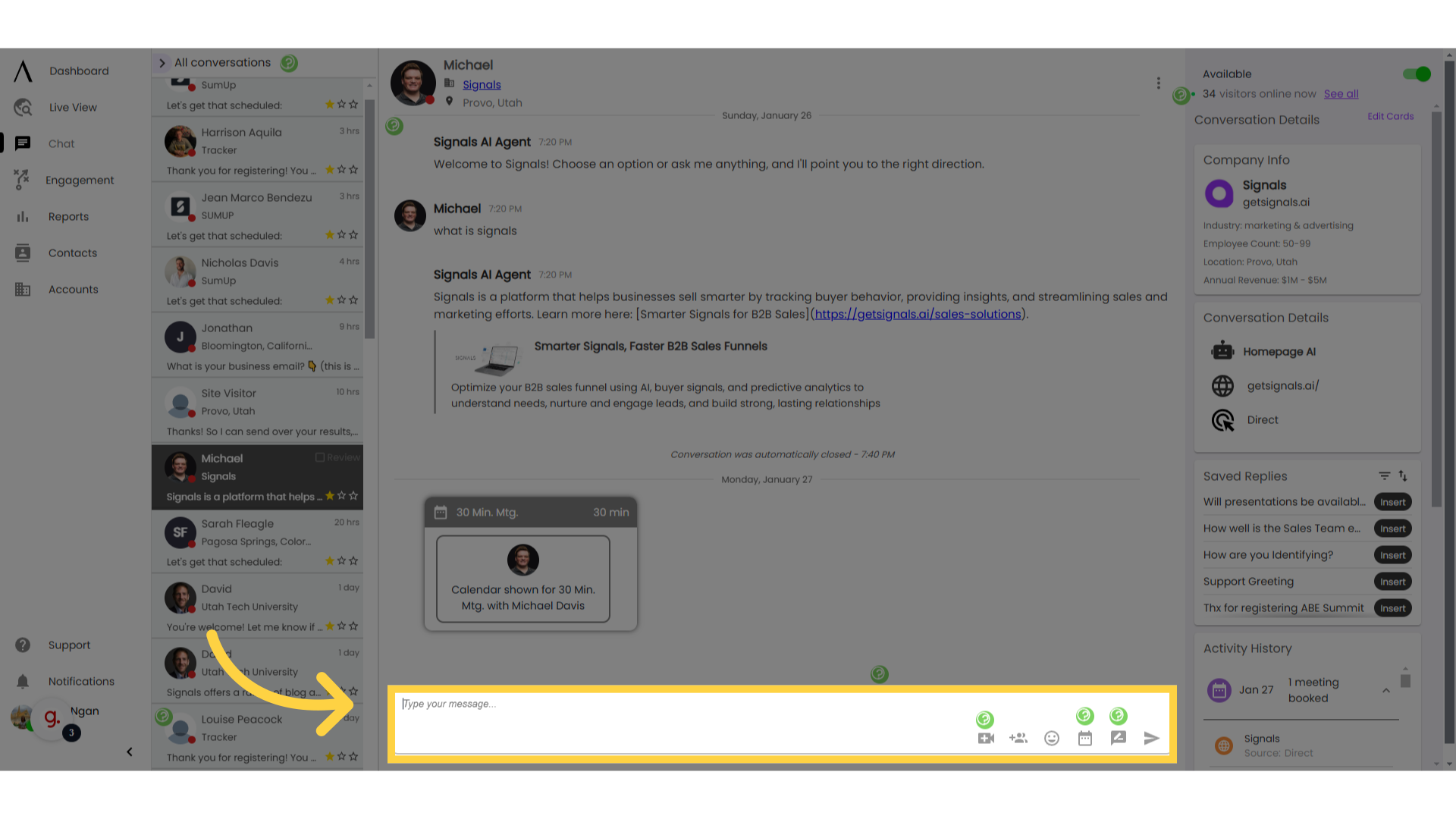Expand All conversations filter dropdown
Viewport: 1456px width, 819px height.
tap(162, 63)
